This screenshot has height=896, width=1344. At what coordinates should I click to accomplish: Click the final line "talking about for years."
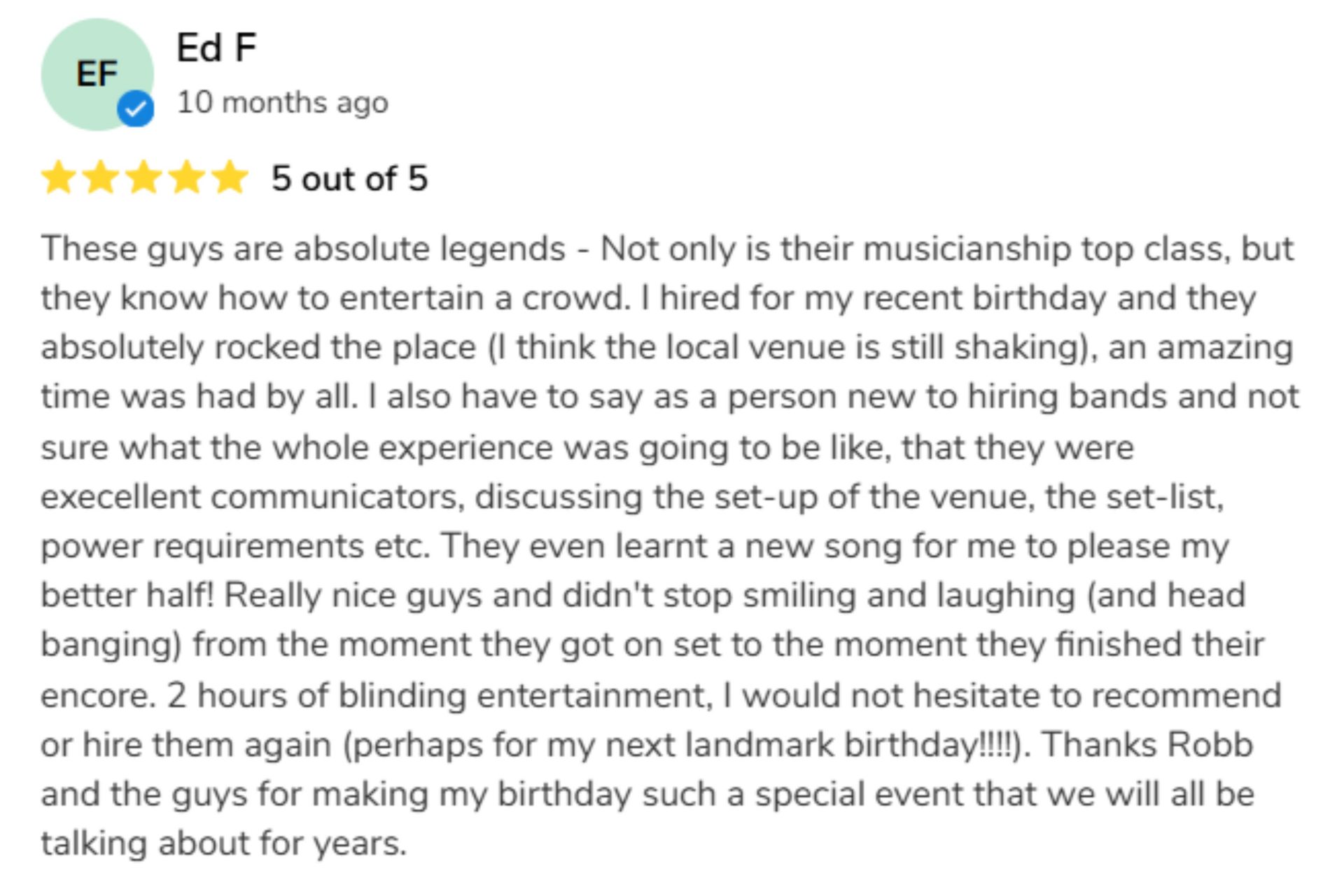(223, 843)
